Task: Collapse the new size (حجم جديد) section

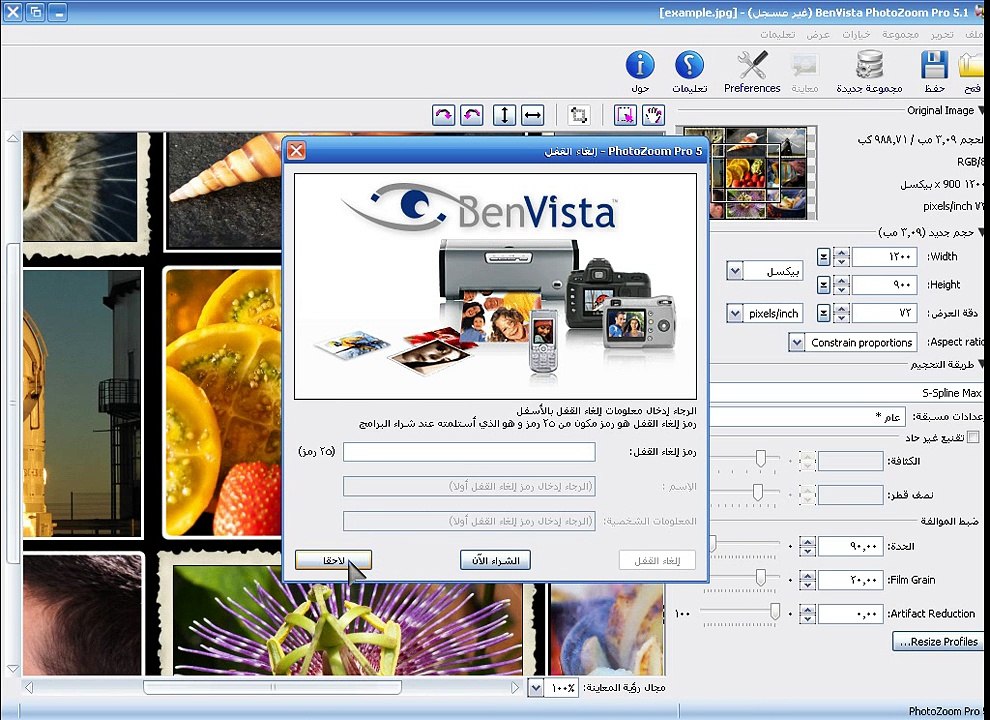Action: point(982,232)
